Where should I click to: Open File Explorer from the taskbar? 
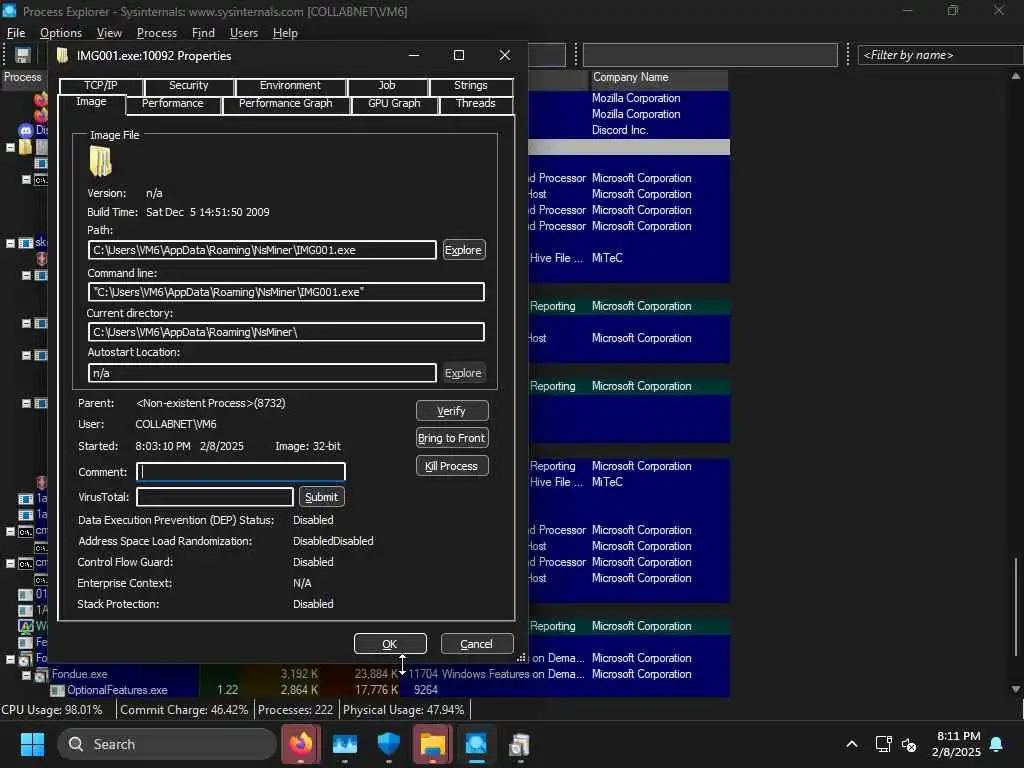(432, 744)
